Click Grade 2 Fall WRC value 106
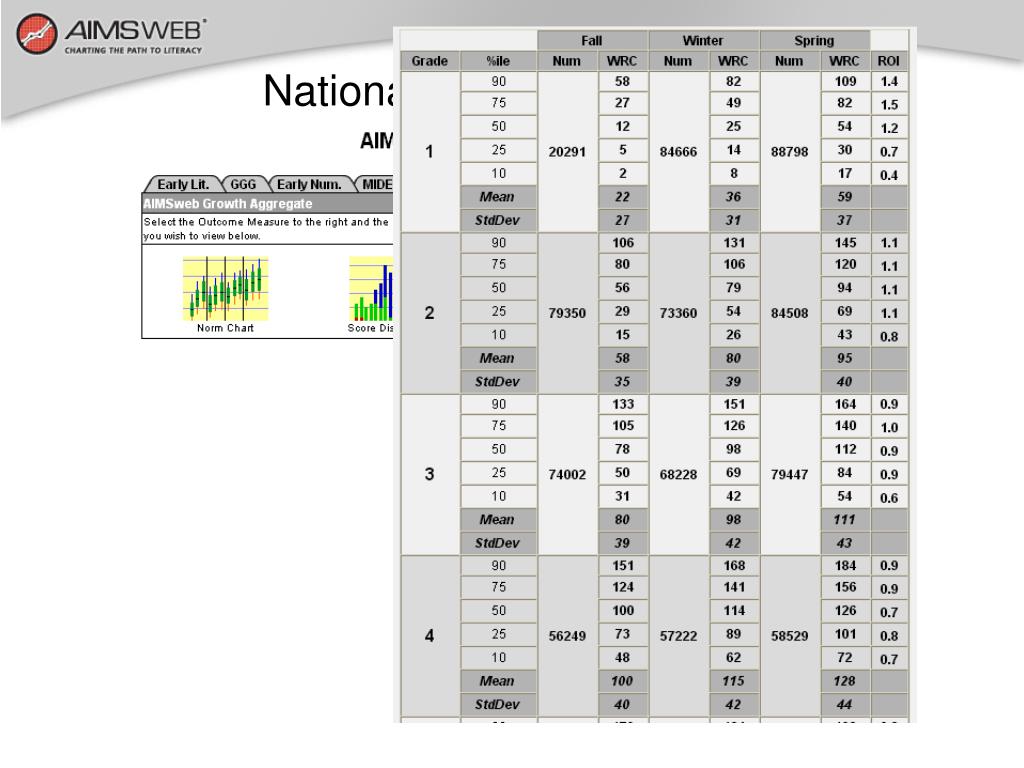This screenshot has height=768, width=1024. coord(622,243)
